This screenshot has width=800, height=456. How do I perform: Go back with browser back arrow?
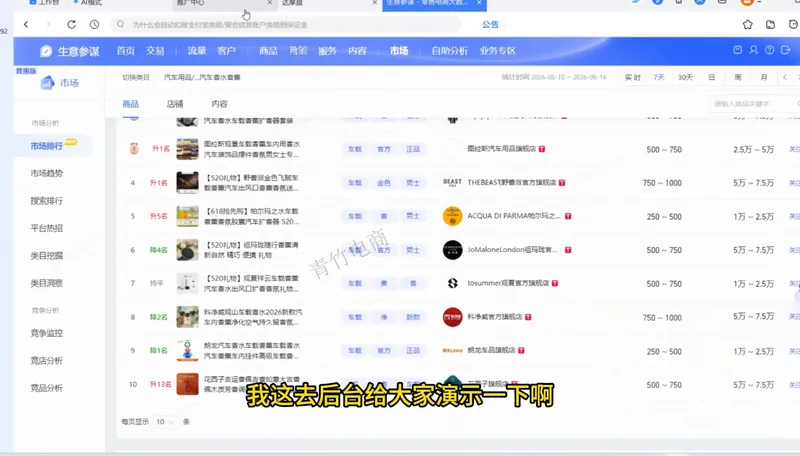tap(26, 24)
